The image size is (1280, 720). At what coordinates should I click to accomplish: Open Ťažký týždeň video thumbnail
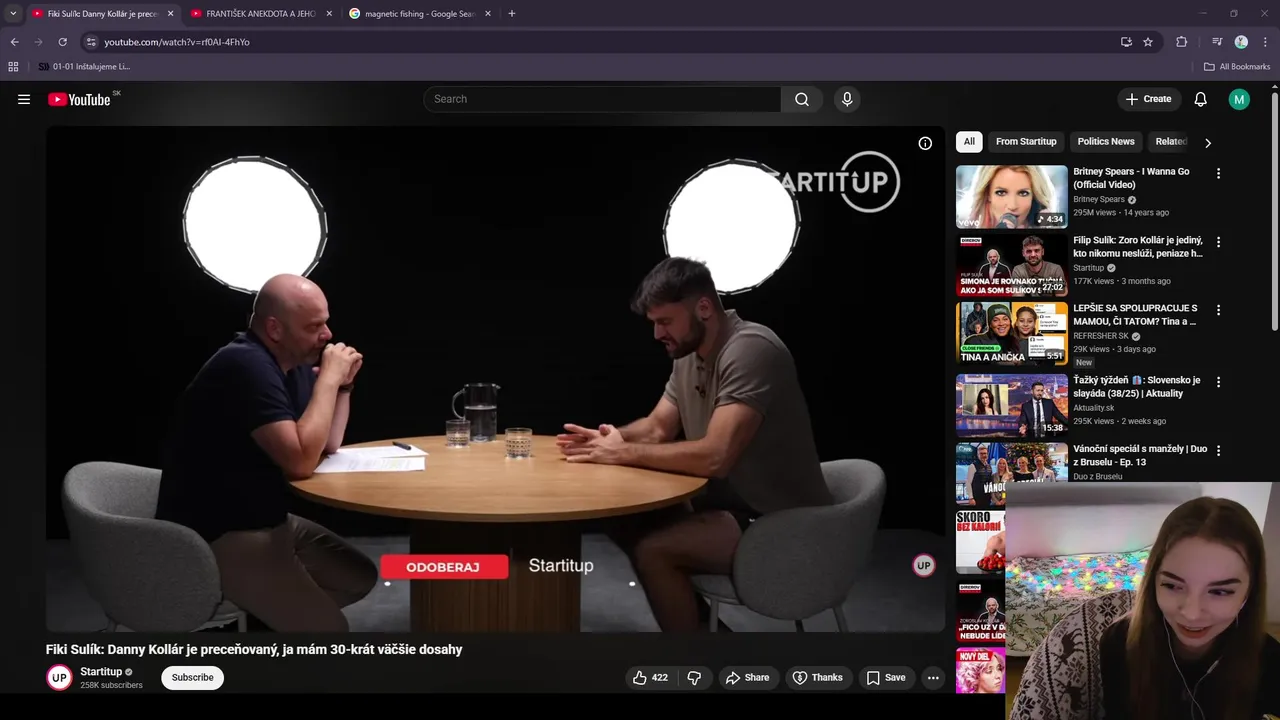tap(1012, 406)
